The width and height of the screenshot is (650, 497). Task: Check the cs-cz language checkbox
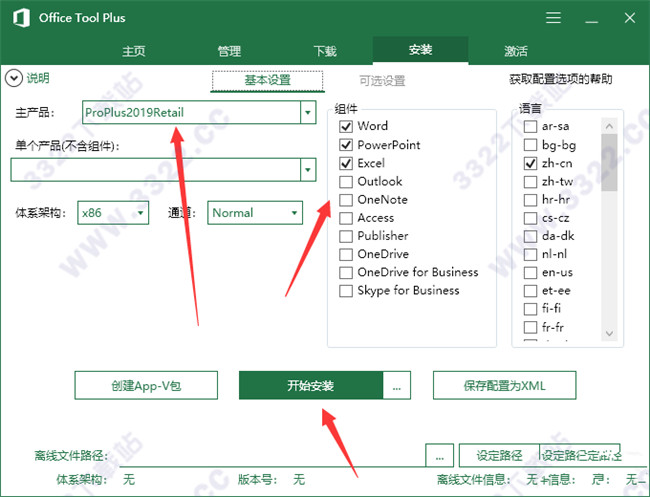(530, 218)
